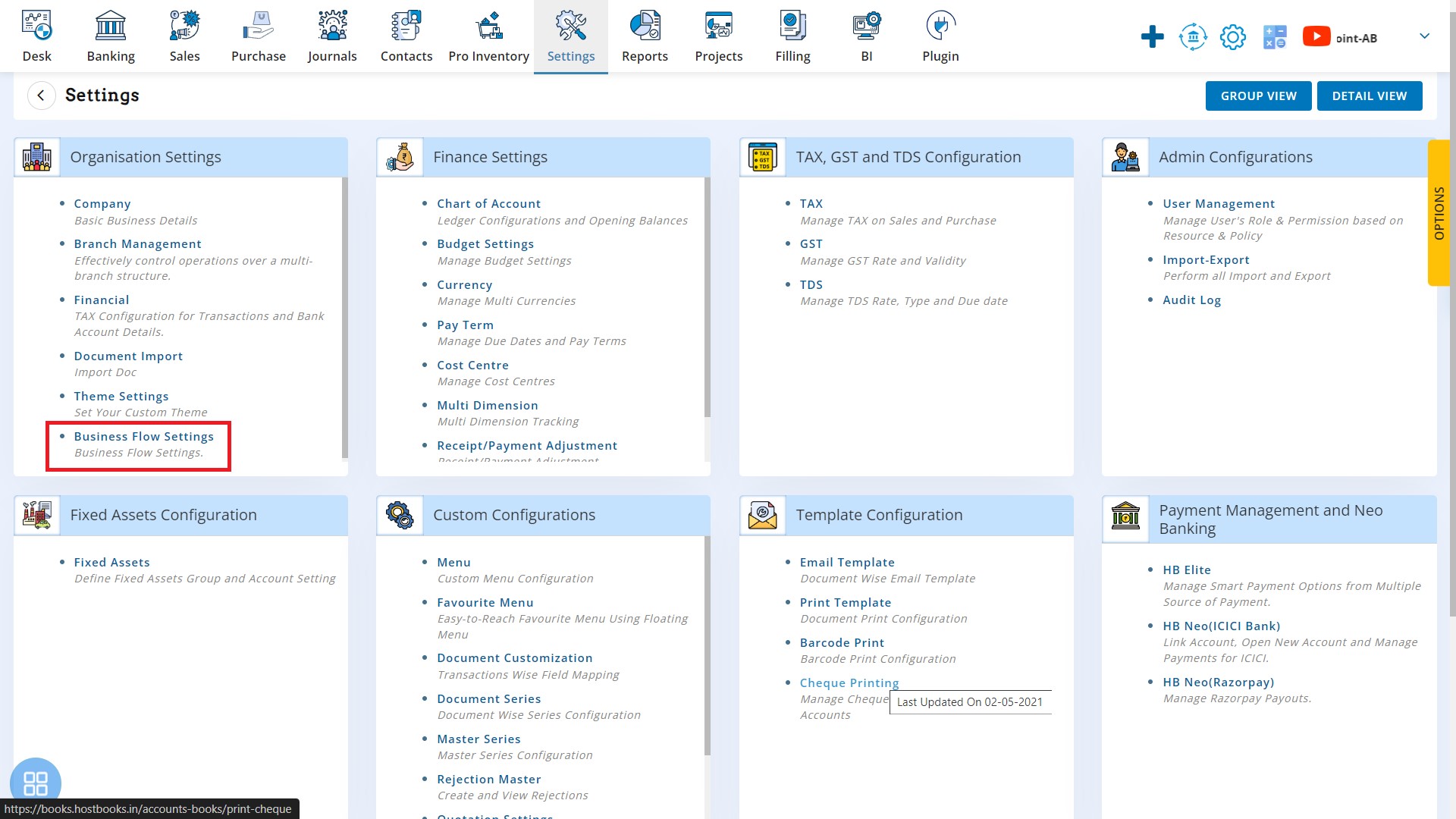Viewport: 1456px width, 819px height.
Task: Open the BI module
Action: pos(866,36)
